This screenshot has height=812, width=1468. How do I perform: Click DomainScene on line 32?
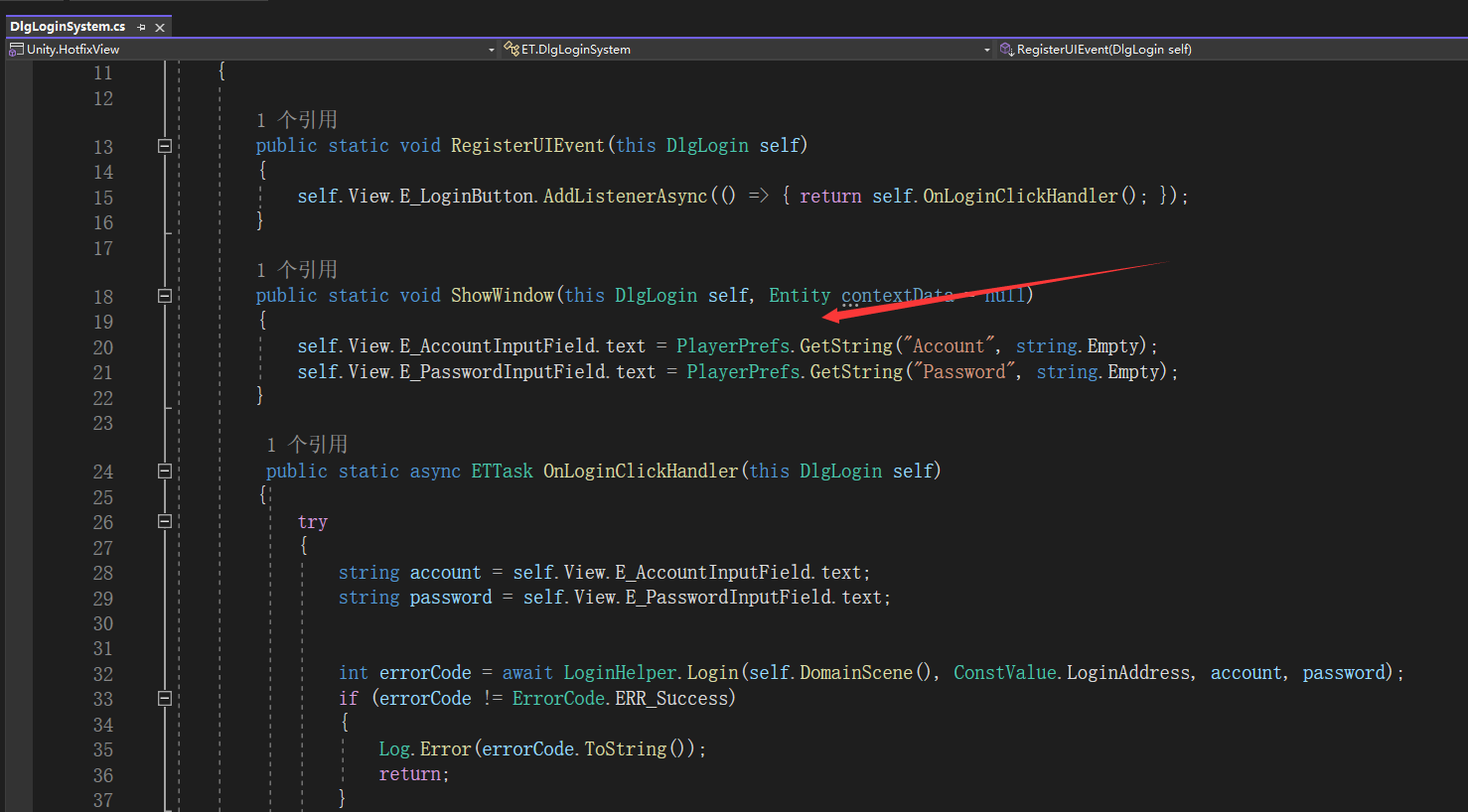click(856, 673)
